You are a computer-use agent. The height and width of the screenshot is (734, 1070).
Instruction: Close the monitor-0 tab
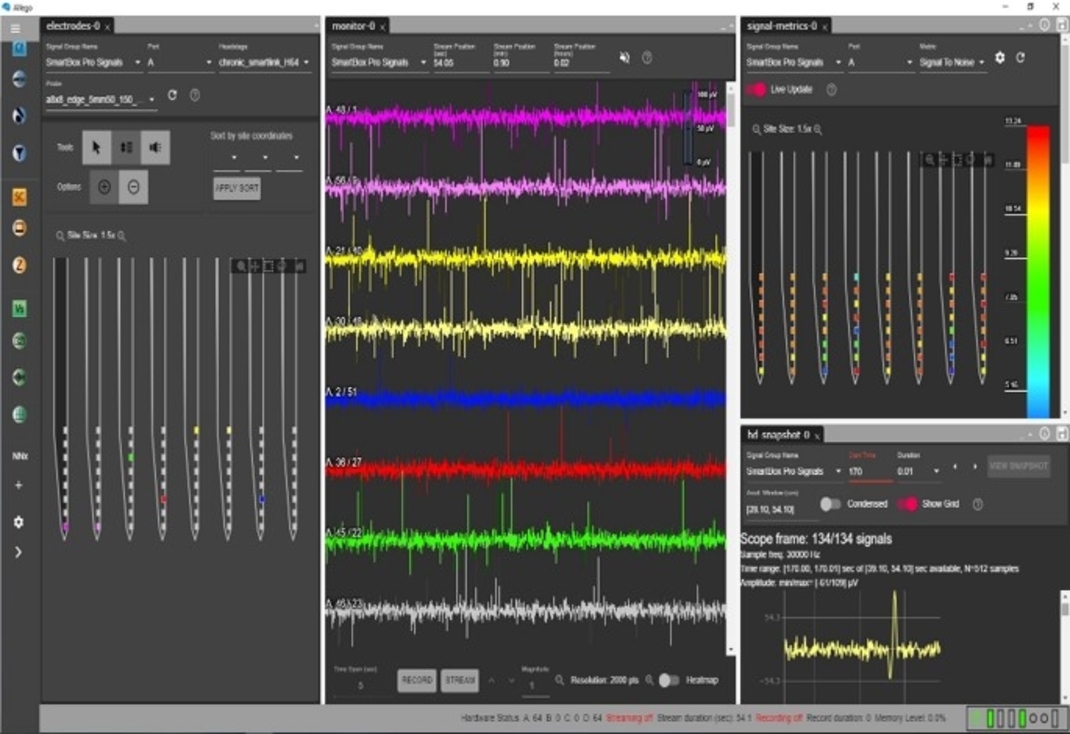383,27
